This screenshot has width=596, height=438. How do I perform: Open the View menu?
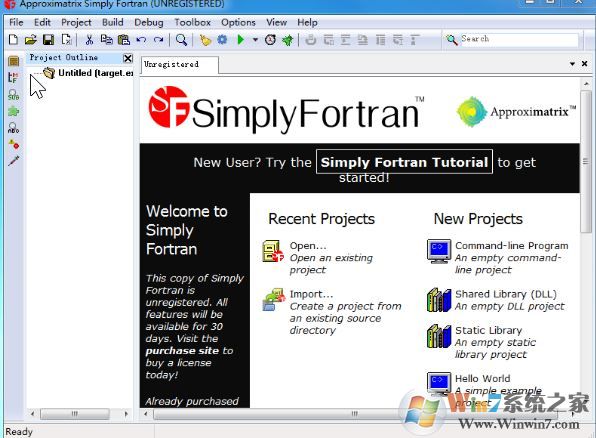click(x=276, y=22)
